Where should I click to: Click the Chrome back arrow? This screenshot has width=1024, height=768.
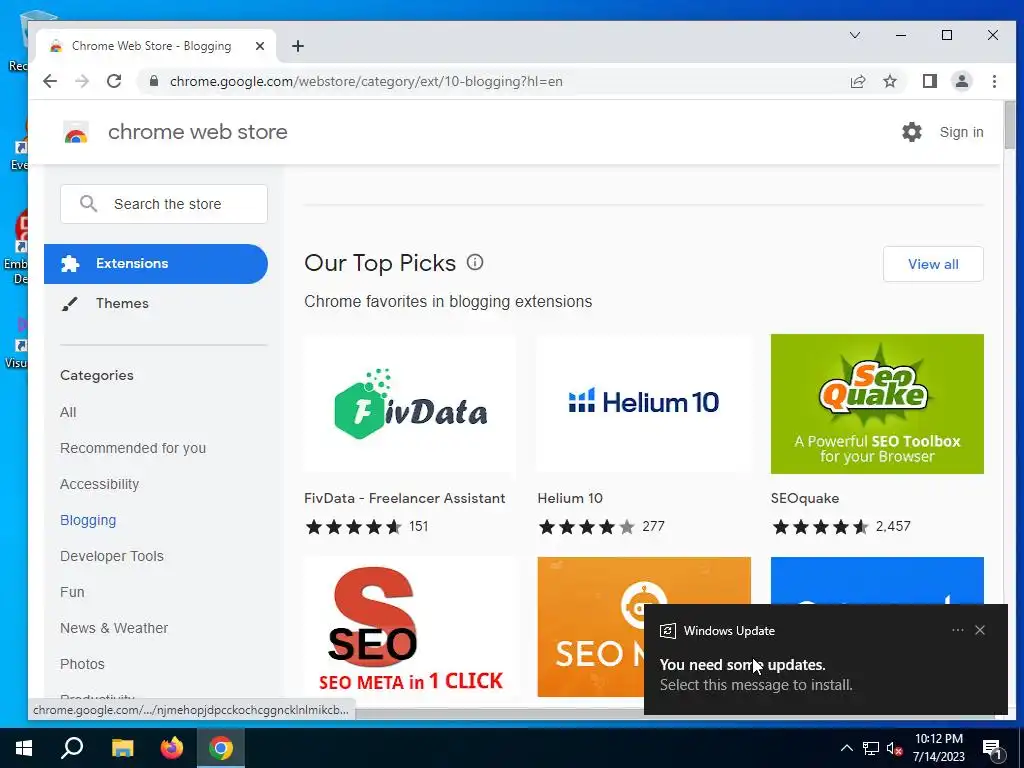tap(50, 81)
